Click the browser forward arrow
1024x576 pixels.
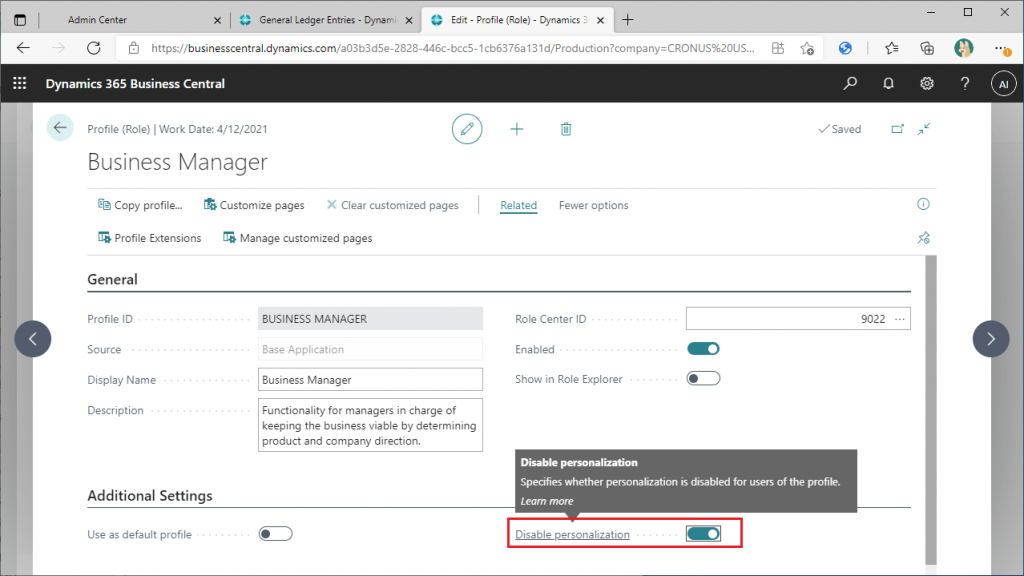[x=59, y=48]
